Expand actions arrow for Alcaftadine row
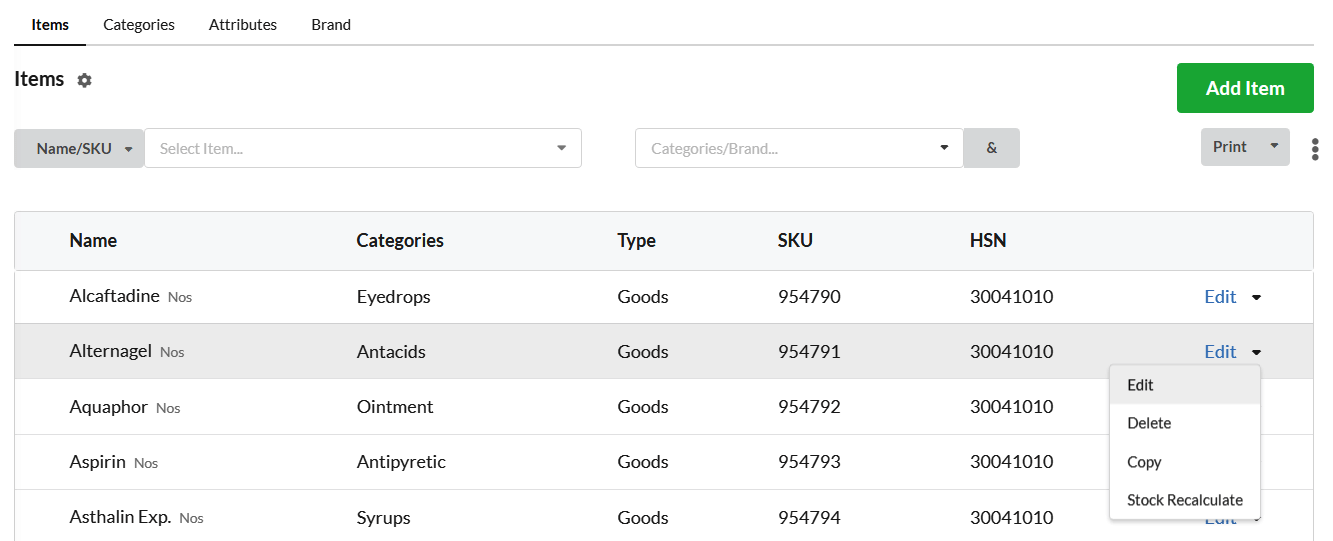The height and width of the screenshot is (541, 1333). click(x=1257, y=297)
